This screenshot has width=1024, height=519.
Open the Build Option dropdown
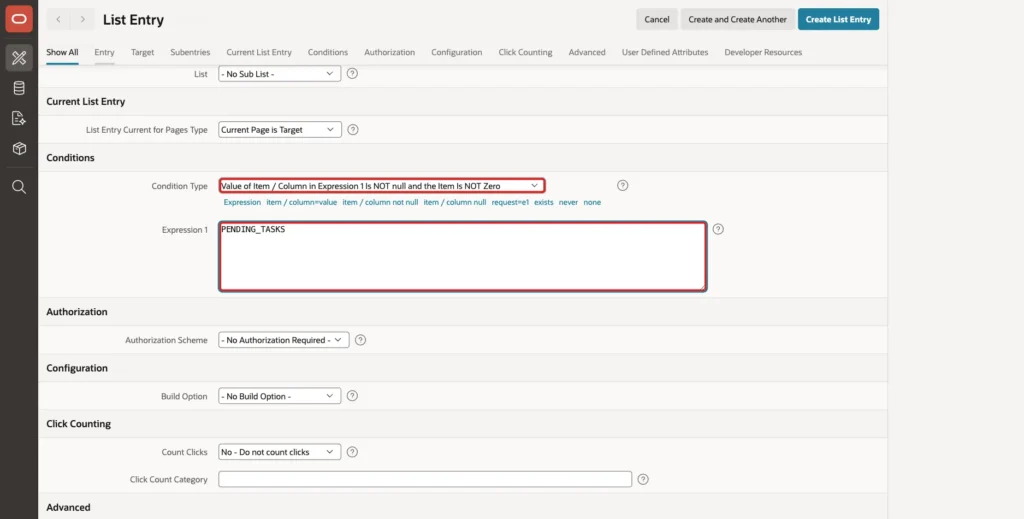pos(280,396)
